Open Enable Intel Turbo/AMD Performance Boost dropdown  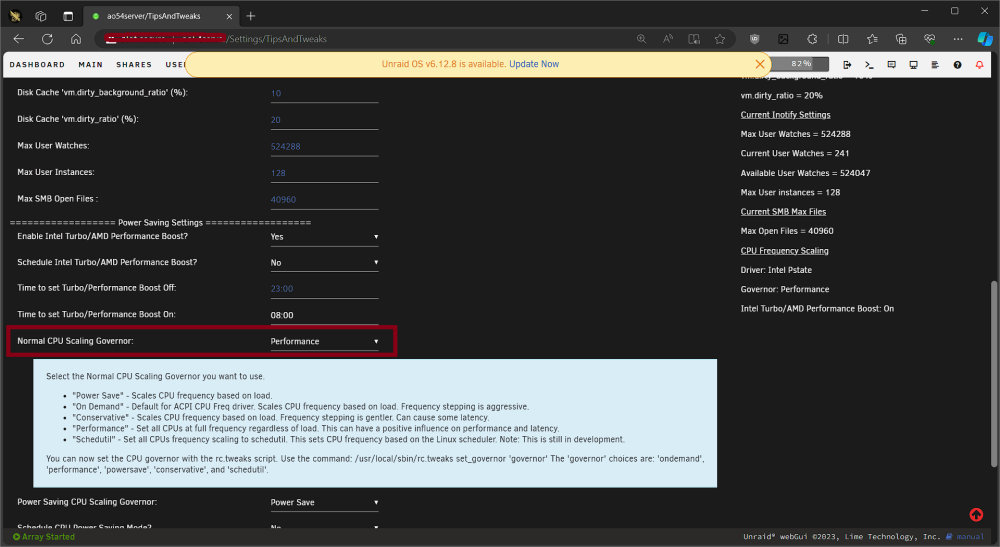click(x=324, y=237)
